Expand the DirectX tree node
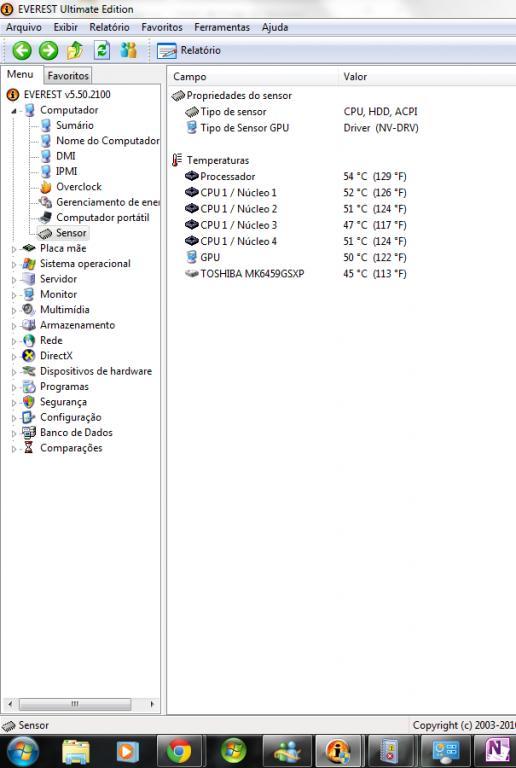 [14, 357]
